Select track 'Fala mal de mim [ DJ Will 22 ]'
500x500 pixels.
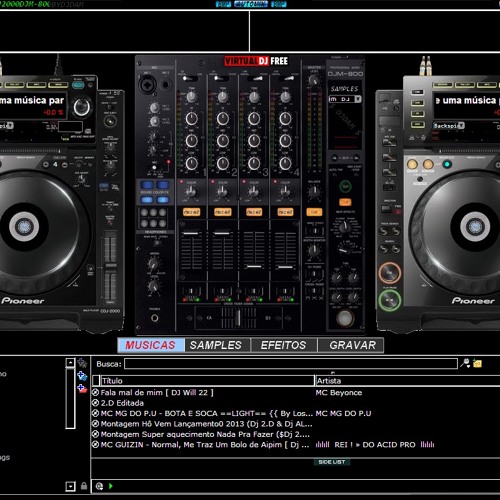coord(157,393)
